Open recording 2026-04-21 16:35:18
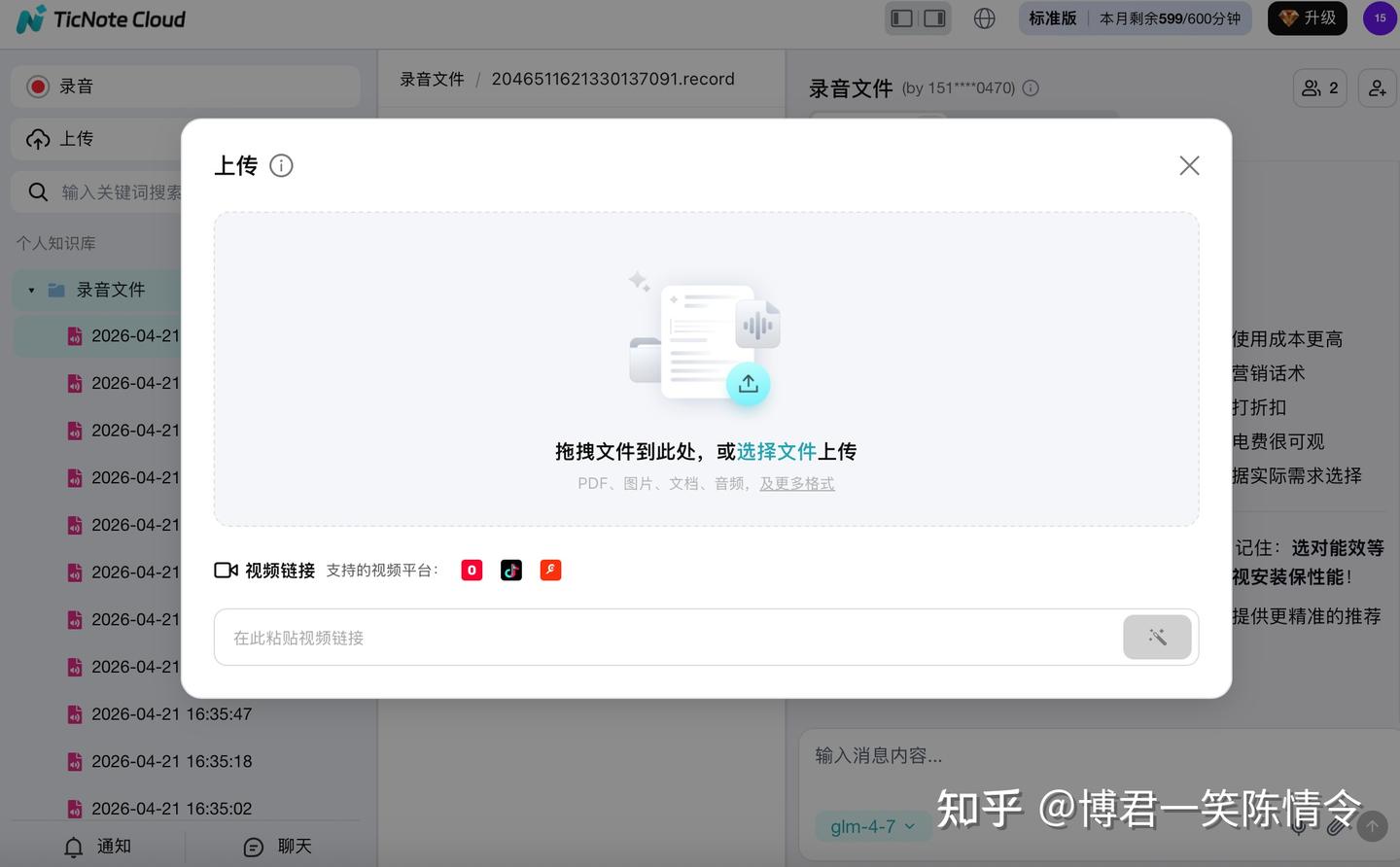The image size is (1400, 867). [x=172, y=761]
